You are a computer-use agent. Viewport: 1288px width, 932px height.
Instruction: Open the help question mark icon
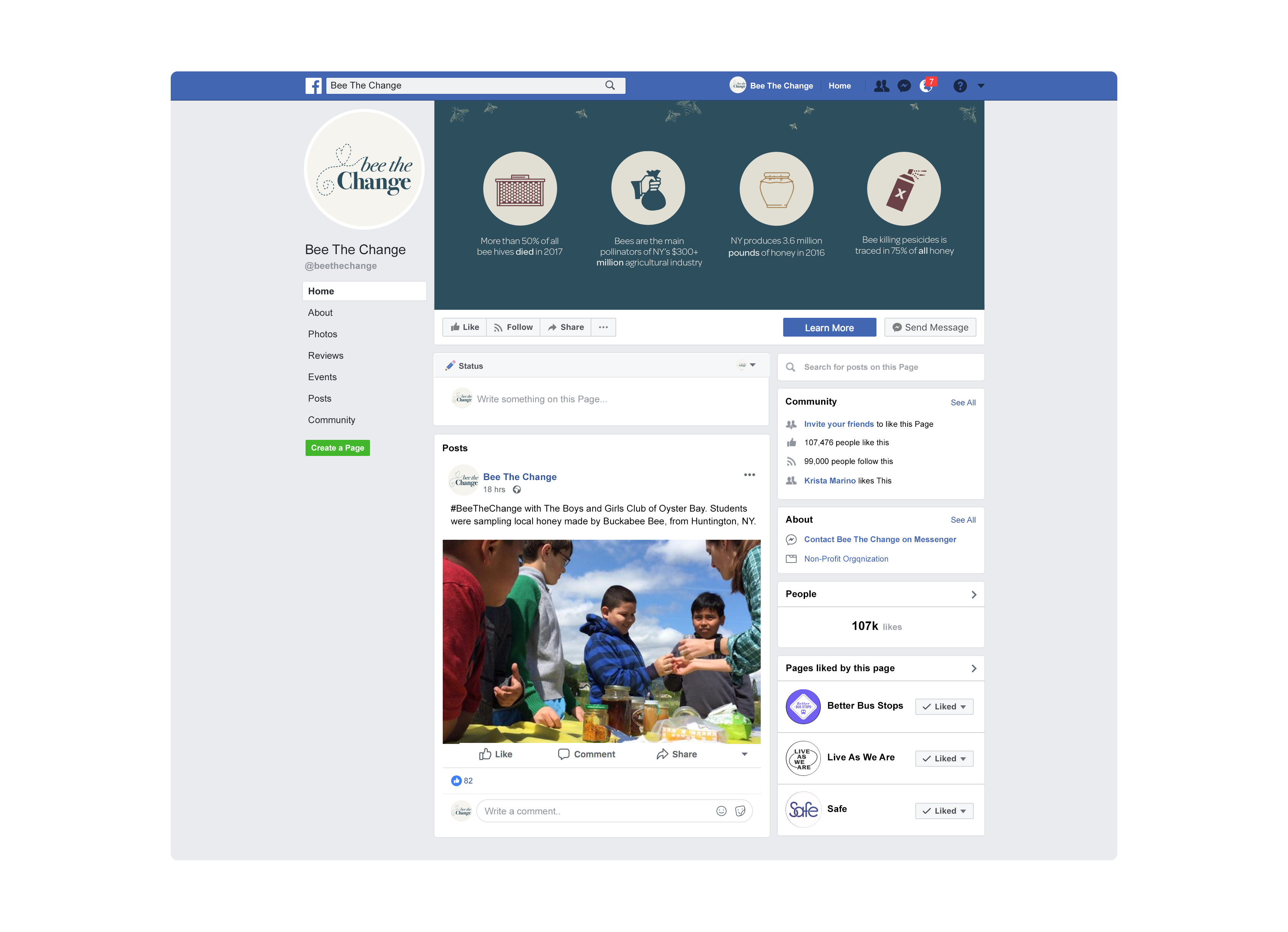pyautogui.click(x=960, y=86)
